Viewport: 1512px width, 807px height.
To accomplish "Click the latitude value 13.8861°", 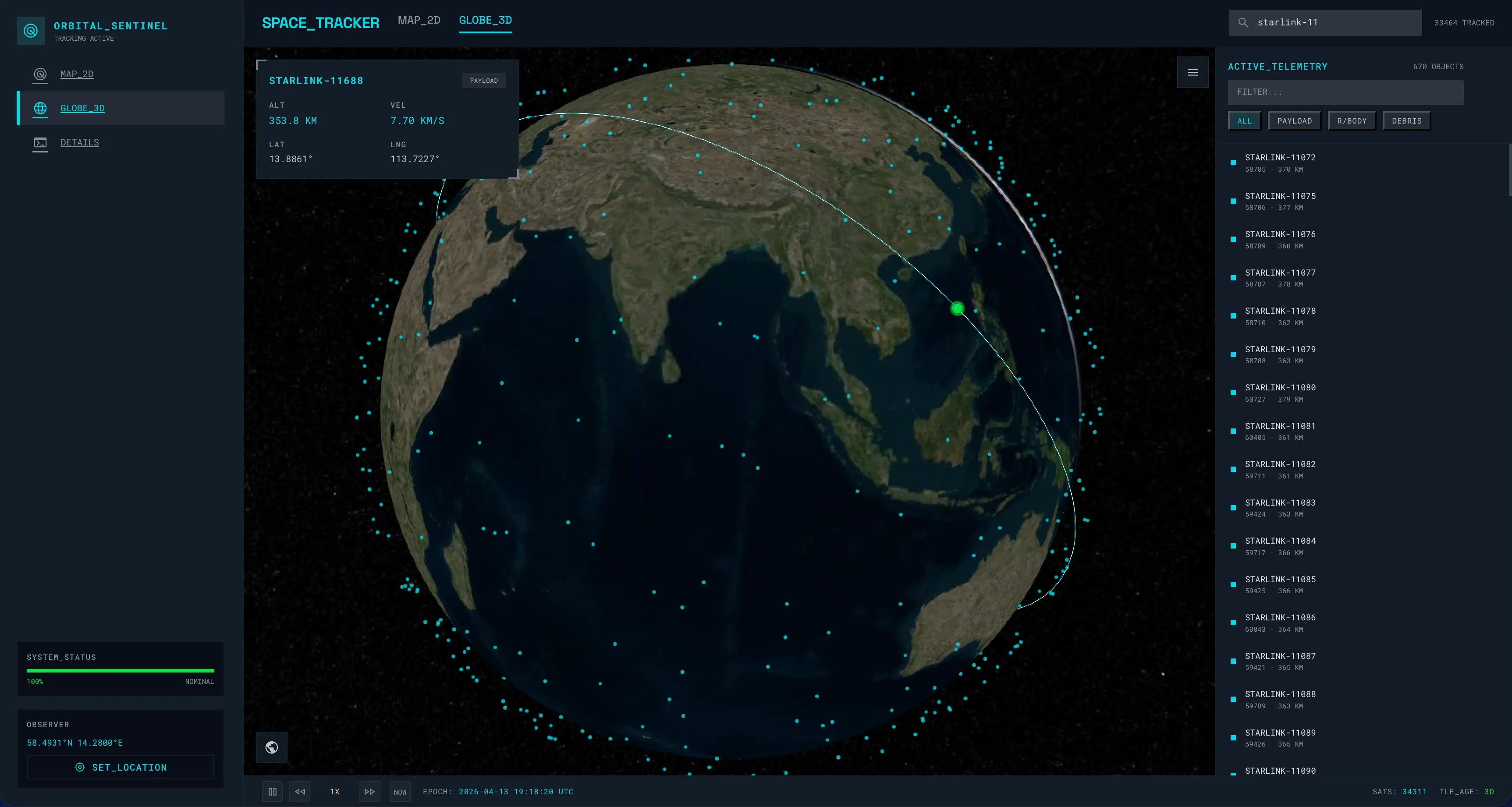I will [291, 159].
